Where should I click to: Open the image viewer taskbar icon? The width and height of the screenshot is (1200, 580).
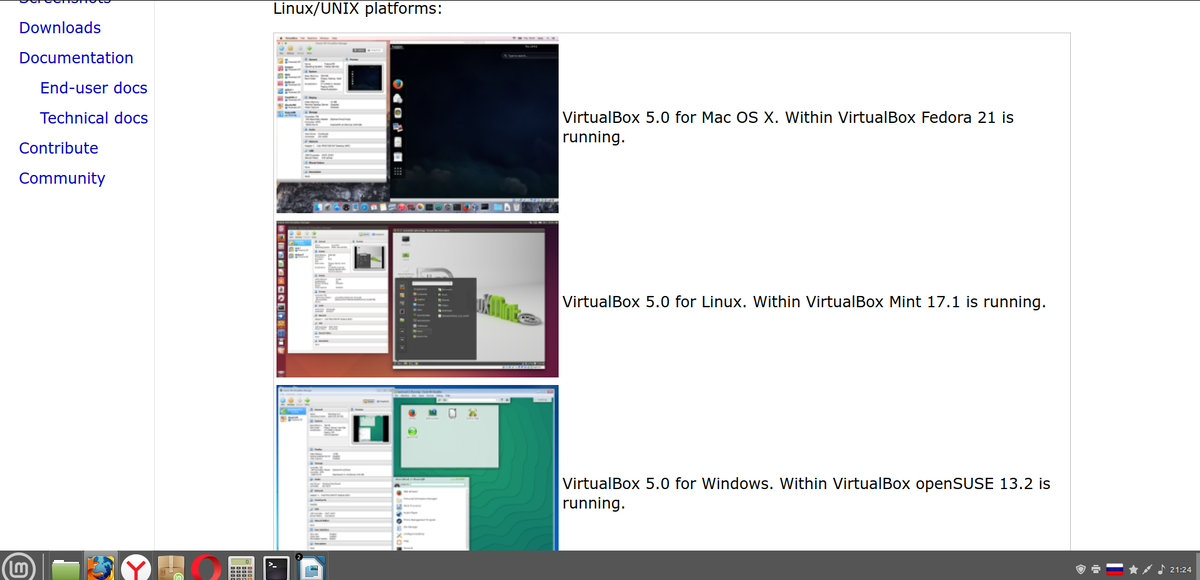311,569
